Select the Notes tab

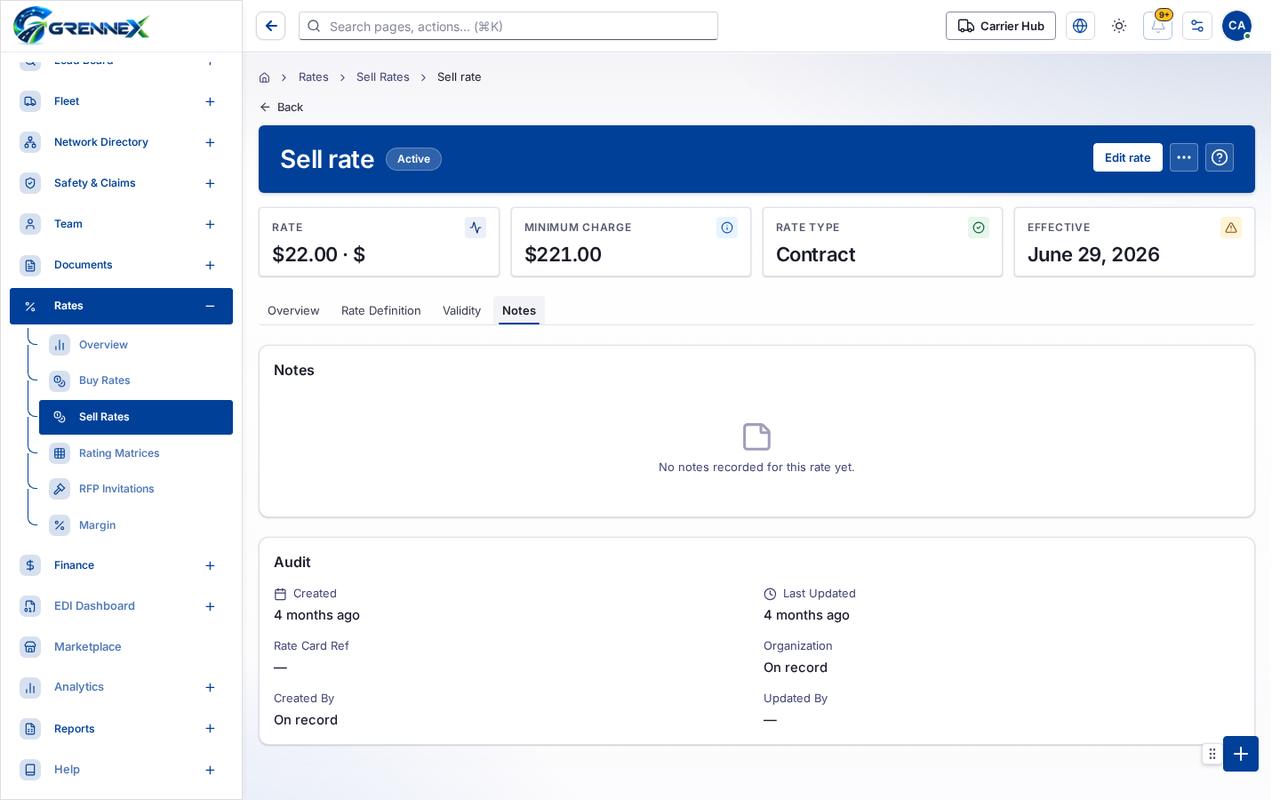(519, 311)
